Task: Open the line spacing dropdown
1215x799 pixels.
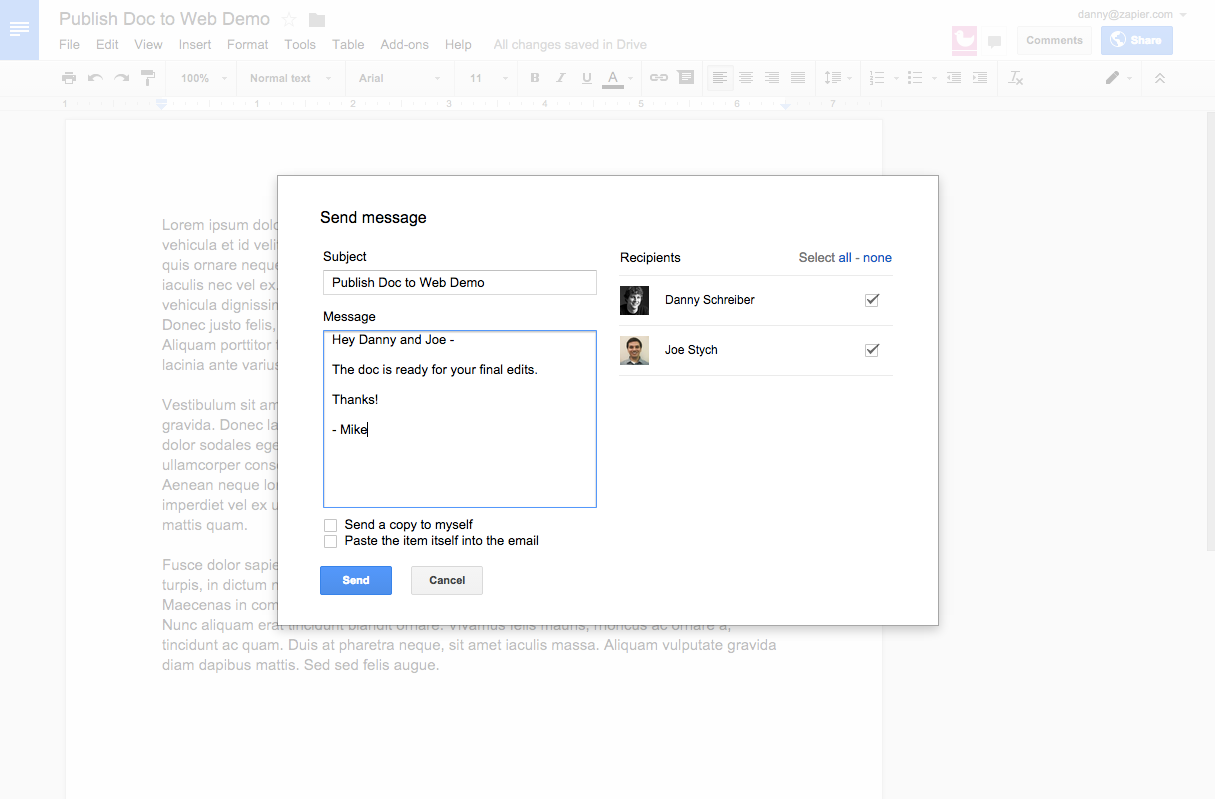Action: point(838,78)
